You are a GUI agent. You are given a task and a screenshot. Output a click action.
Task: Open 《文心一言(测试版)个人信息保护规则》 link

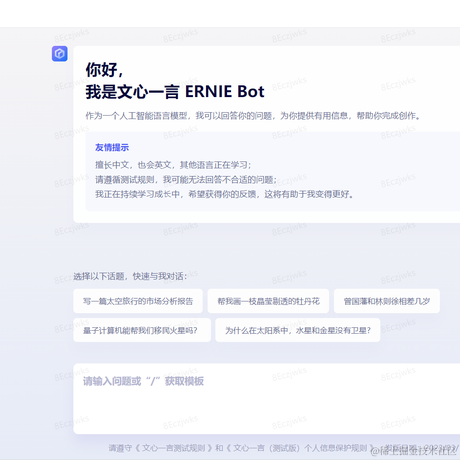coord(300,448)
